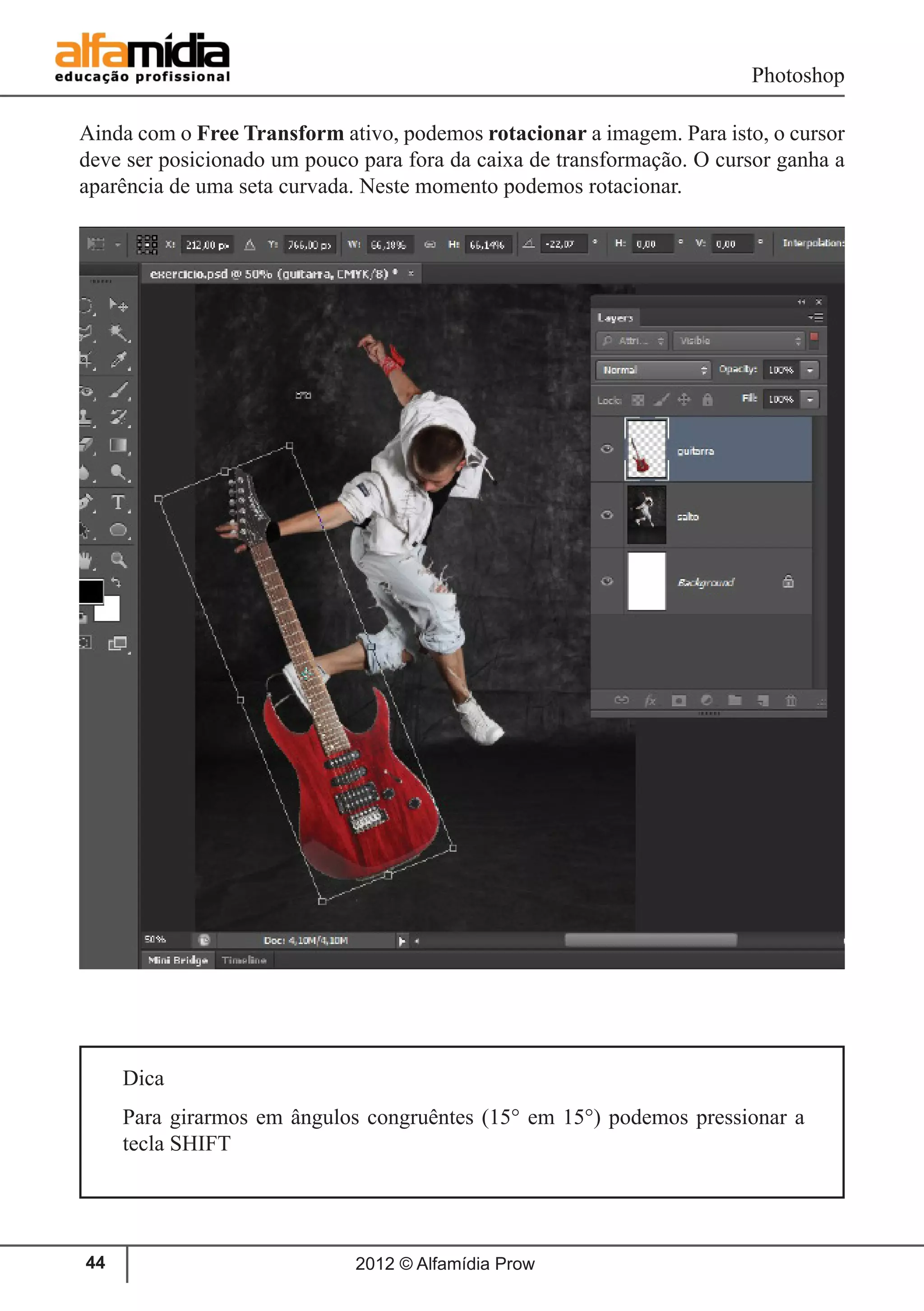The width and height of the screenshot is (924, 1311).
Task: Click the reference point location grid
Action: [147, 245]
